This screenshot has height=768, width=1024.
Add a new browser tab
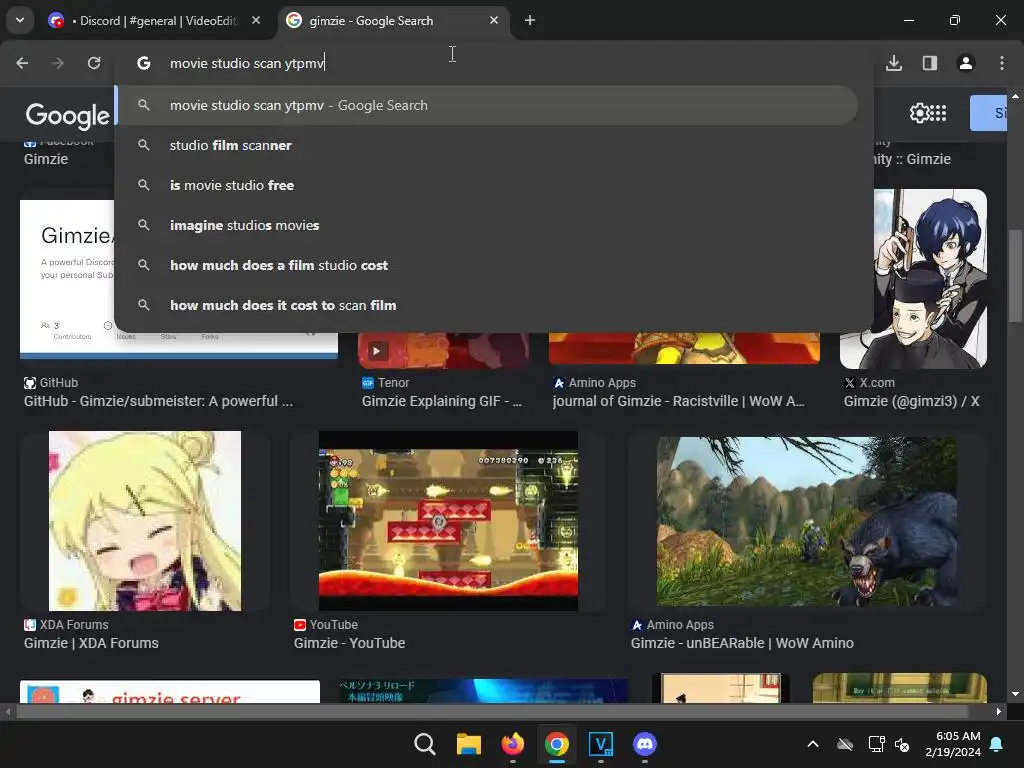[530, 20]
